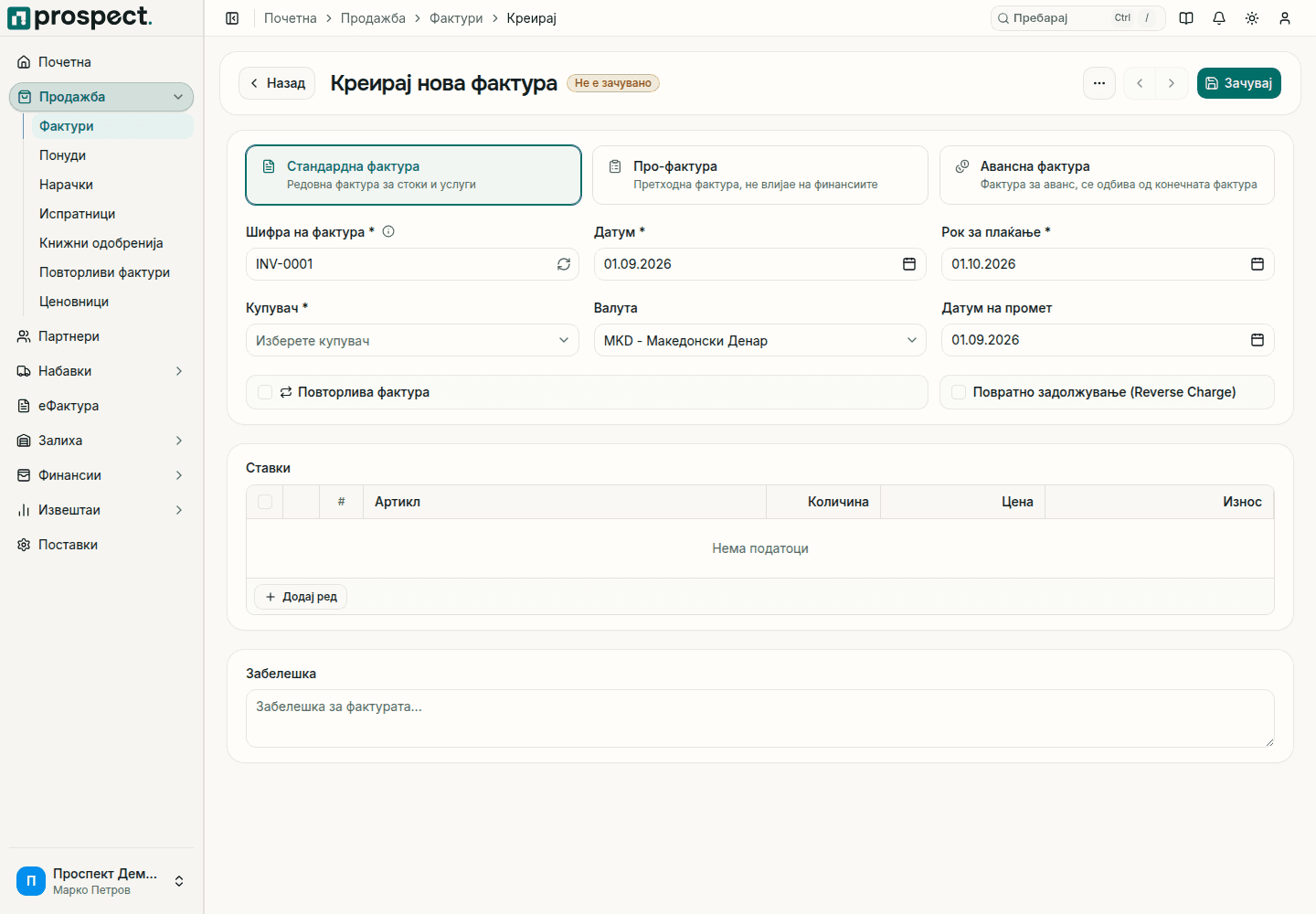Open user profile icon
Screen dimensions: 1316x914
[1285, 18]
